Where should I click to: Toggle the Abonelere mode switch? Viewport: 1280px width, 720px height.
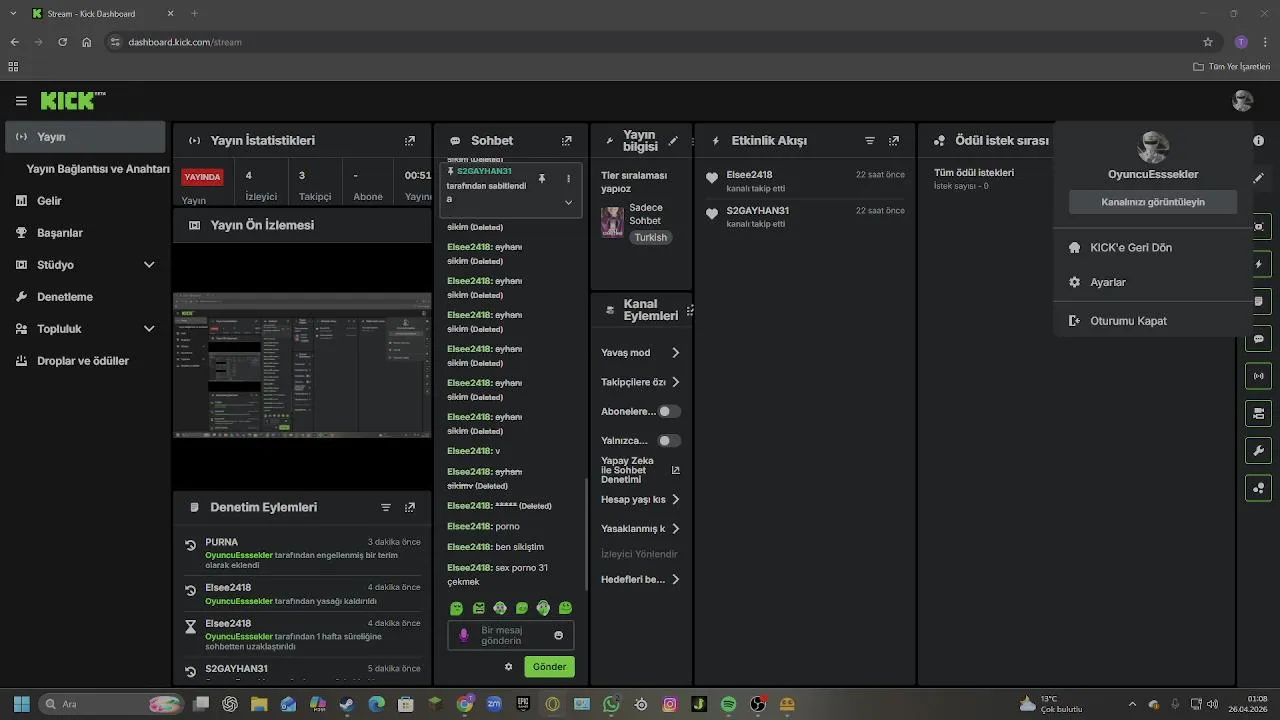[x=669, y=411]
